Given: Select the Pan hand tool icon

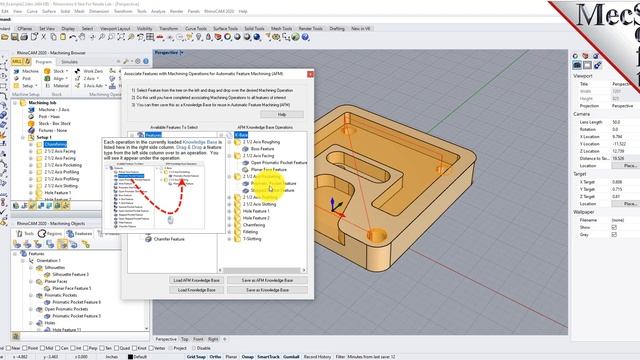Looking at the screenshot, I should (82, 37).
